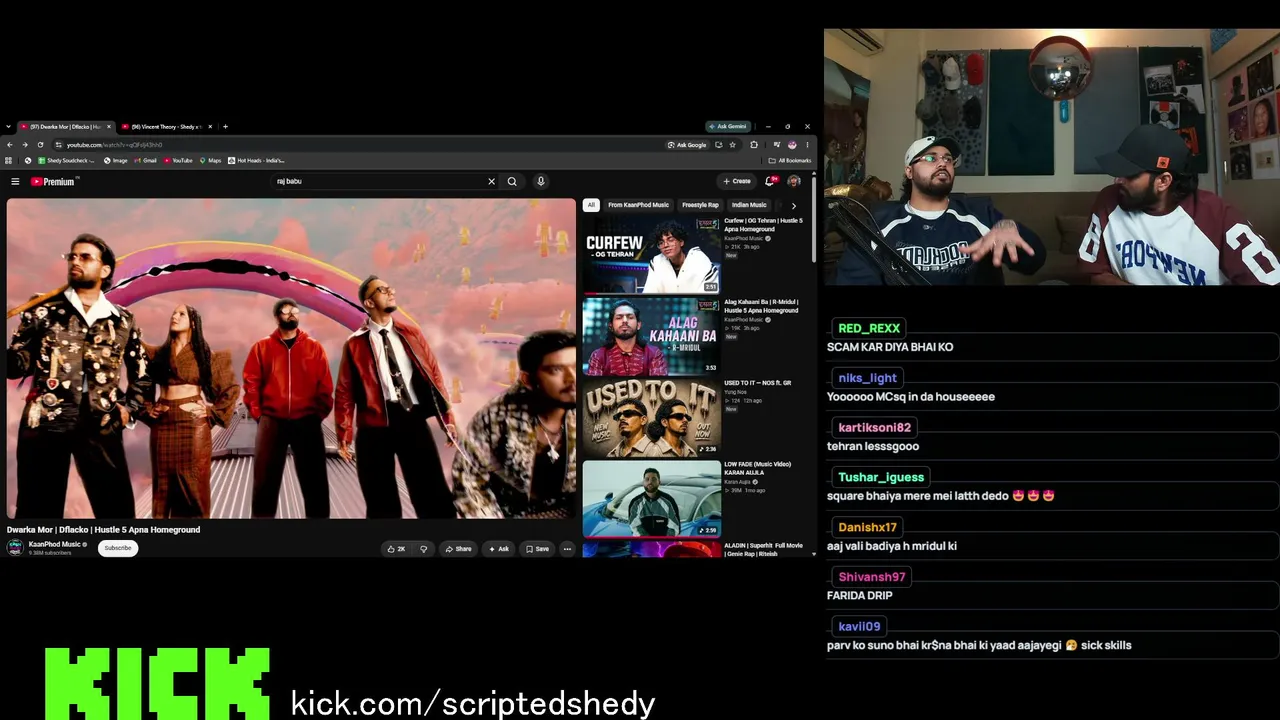Screen dimensions: 1280x720
Task: Click the Tushar_iguess chat username
Action: 881,477
